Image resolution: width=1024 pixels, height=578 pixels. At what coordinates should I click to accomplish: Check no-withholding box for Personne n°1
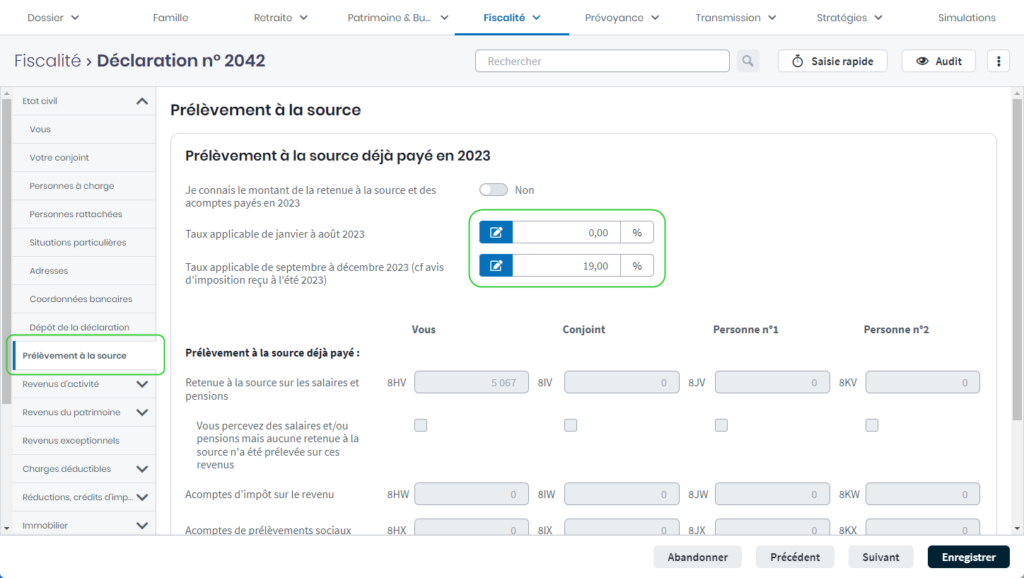pyautogui.click(x=721, y=425)
